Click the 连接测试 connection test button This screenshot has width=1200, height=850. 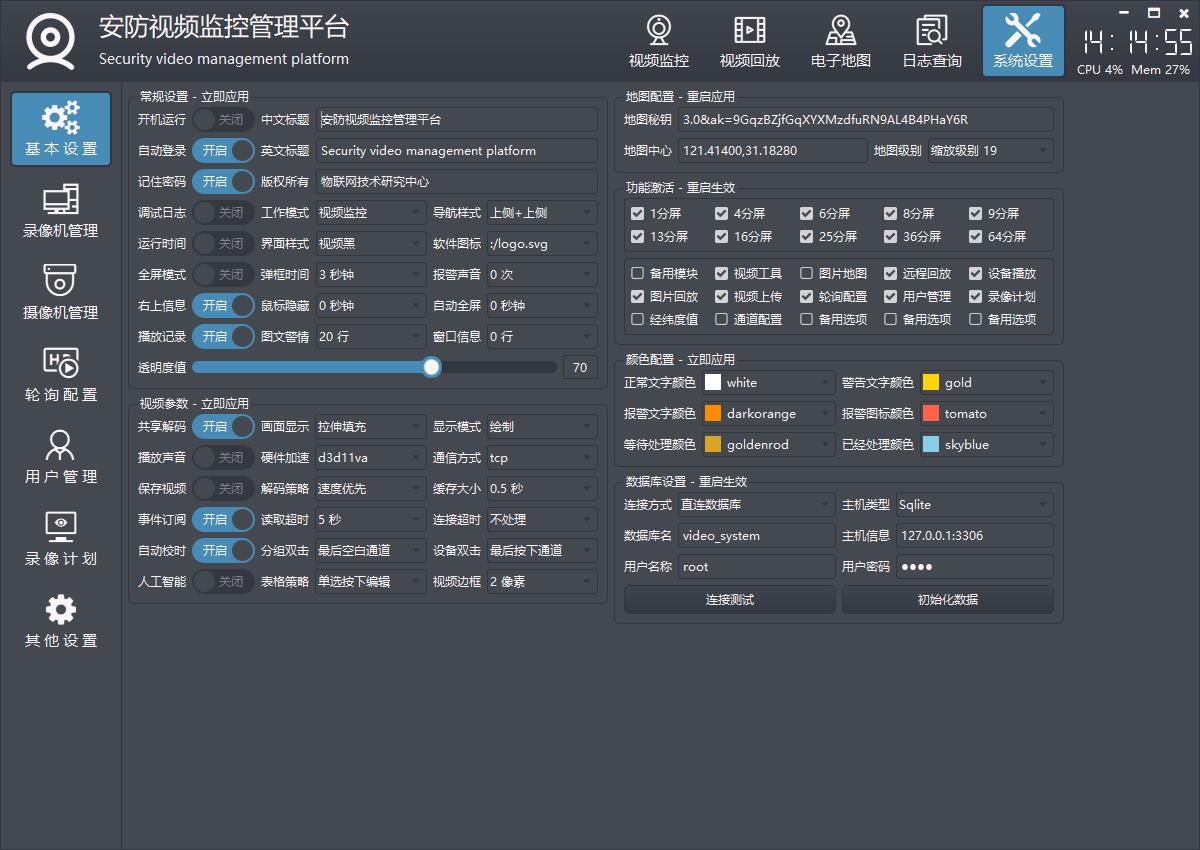tap(729, 600)
